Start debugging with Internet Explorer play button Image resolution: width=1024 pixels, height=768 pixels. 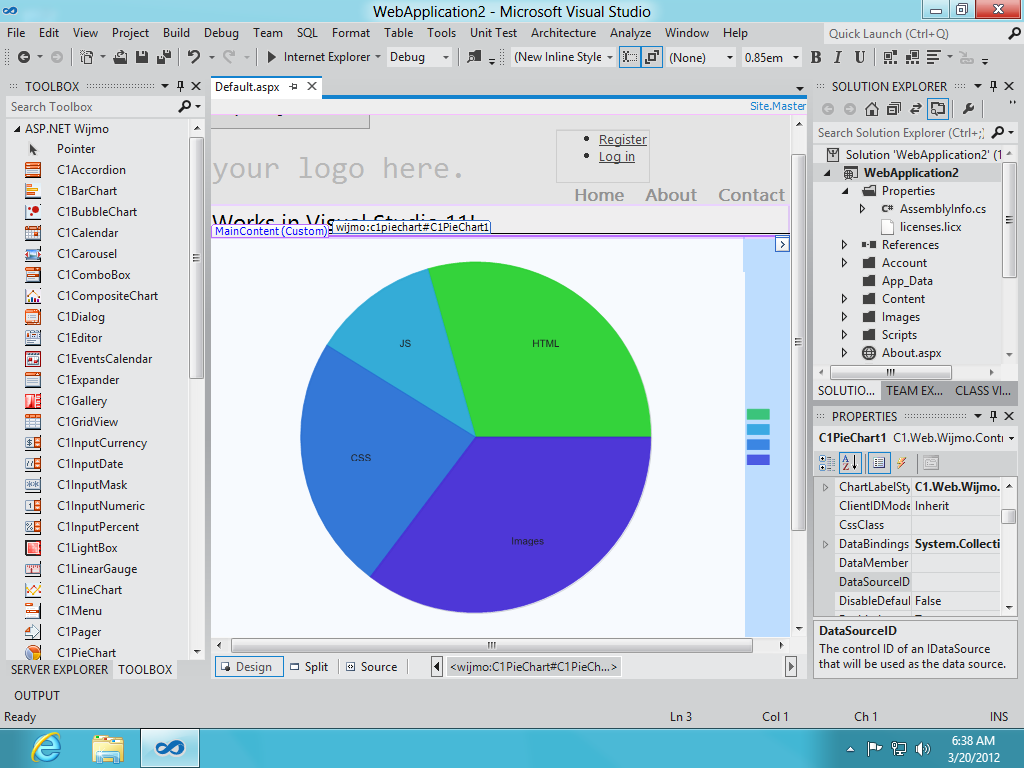272,57
